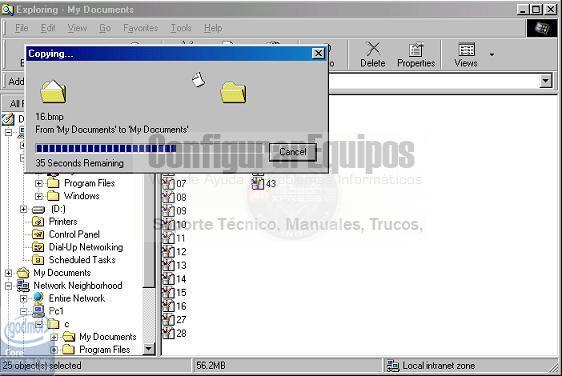This screenshot has width=562, height=376.
Task: Cancel the copying operation
Action: tap(293, 152)
